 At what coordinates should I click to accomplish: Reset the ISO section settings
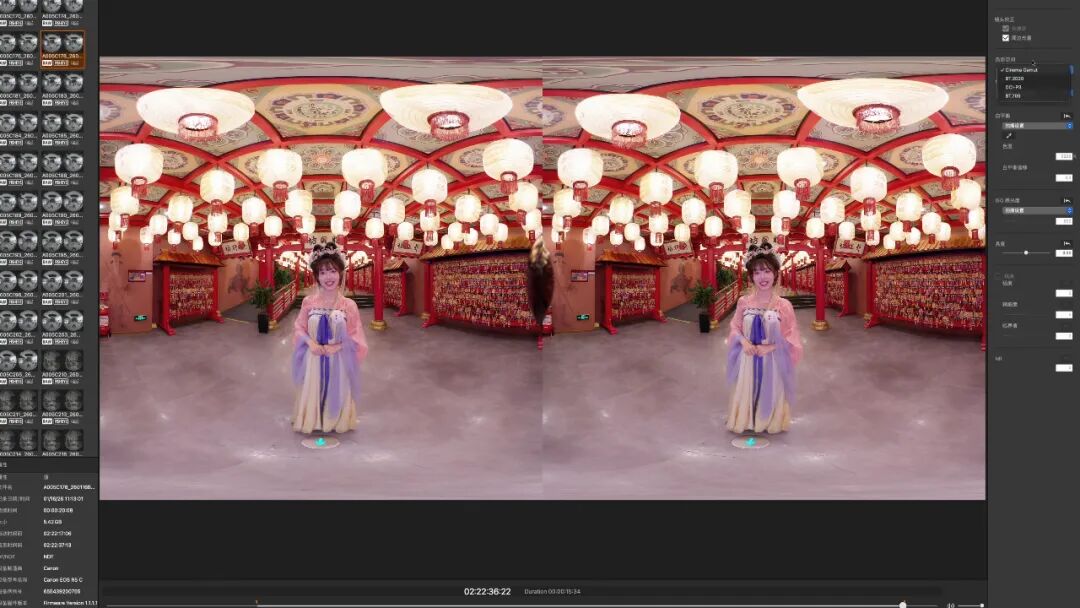point(1067,201)
